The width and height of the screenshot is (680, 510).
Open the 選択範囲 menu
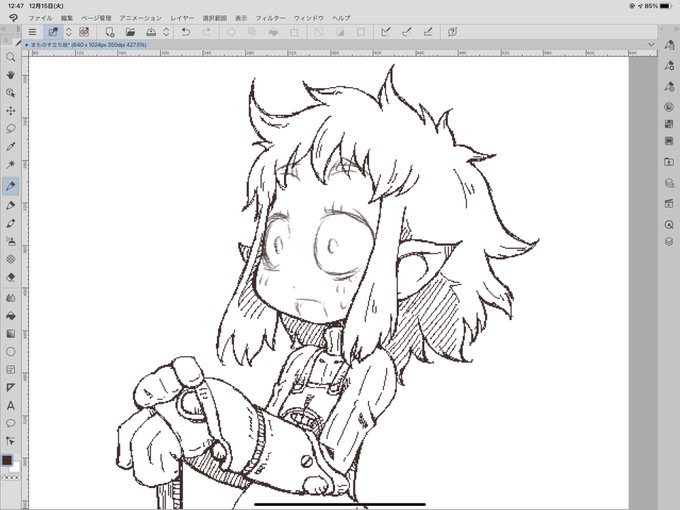click(215, 18)
